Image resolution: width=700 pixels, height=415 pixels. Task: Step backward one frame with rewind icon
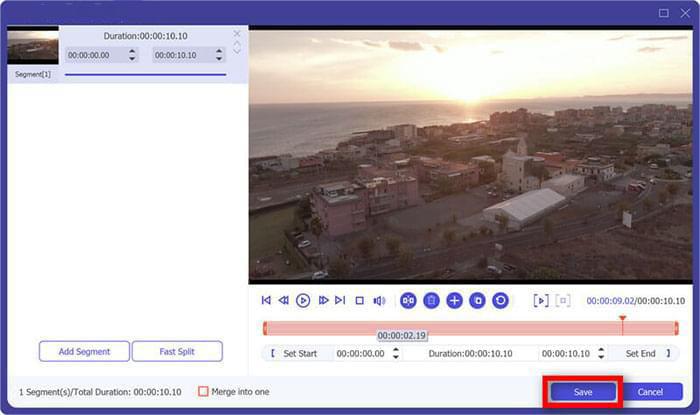tap(283, 300)
